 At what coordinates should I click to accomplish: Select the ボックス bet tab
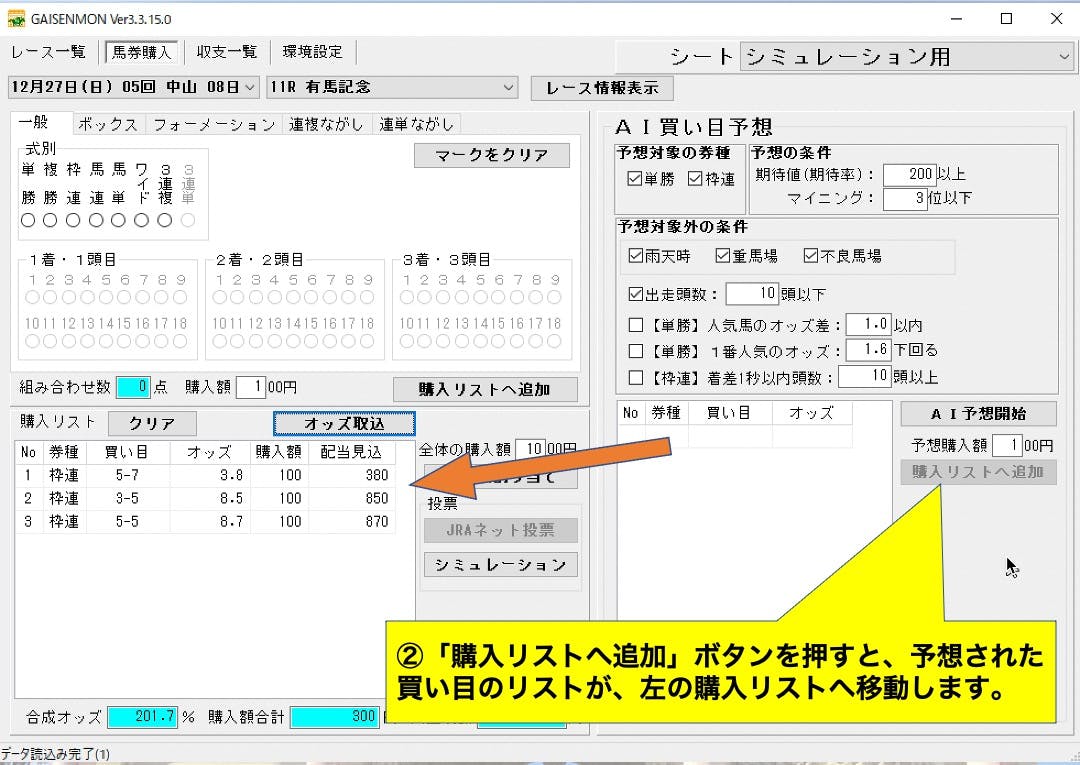coord(108,125)
